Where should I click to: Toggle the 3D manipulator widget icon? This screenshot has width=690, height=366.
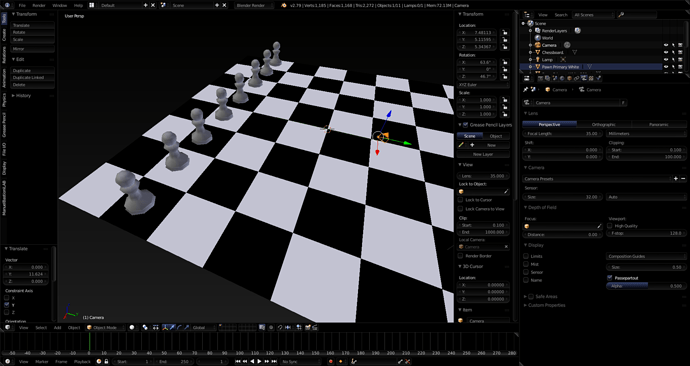[x=165, y=327]
